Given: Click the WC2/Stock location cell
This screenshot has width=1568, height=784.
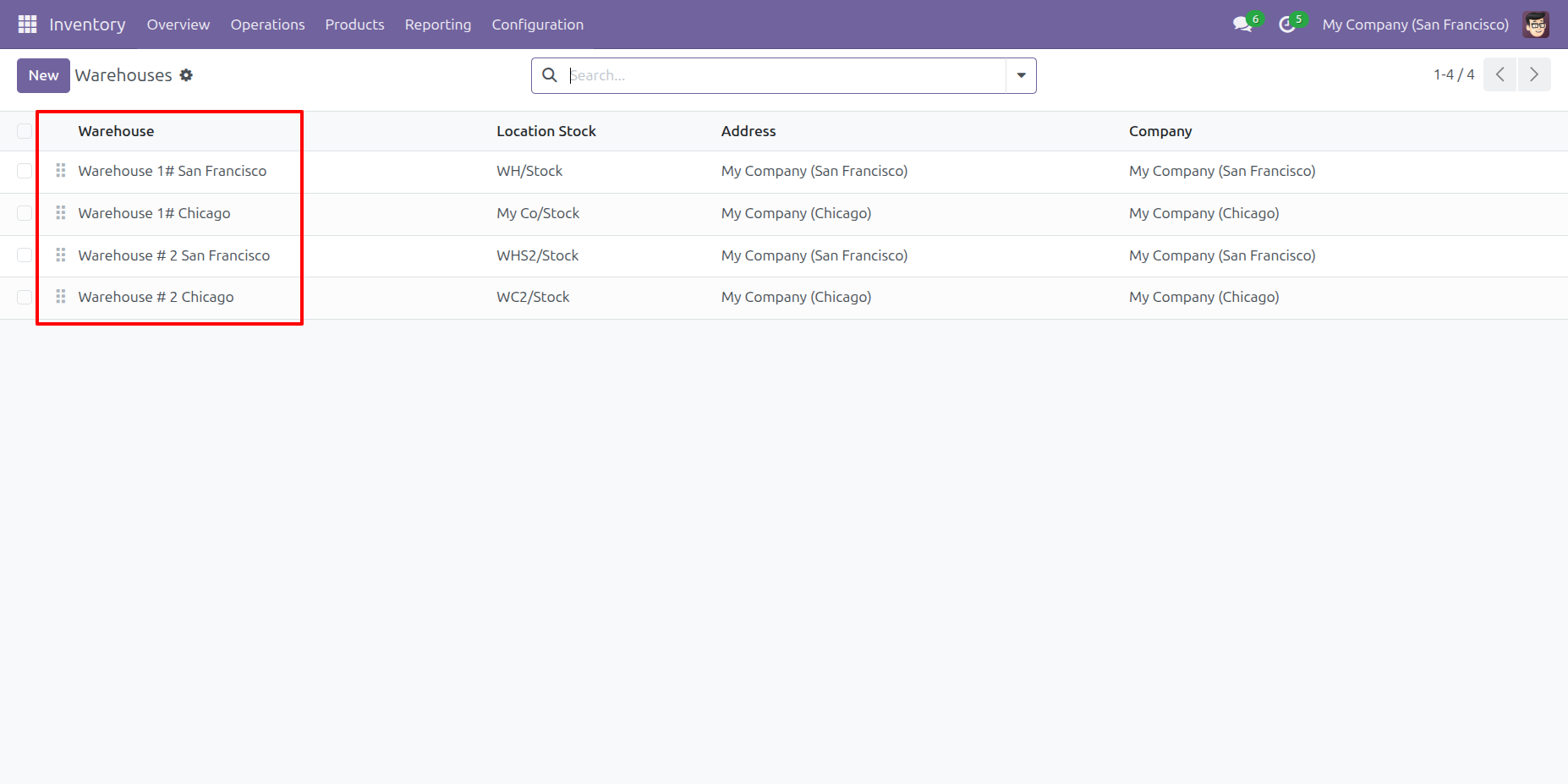Looking at the screenshot, I should [533, 297].
